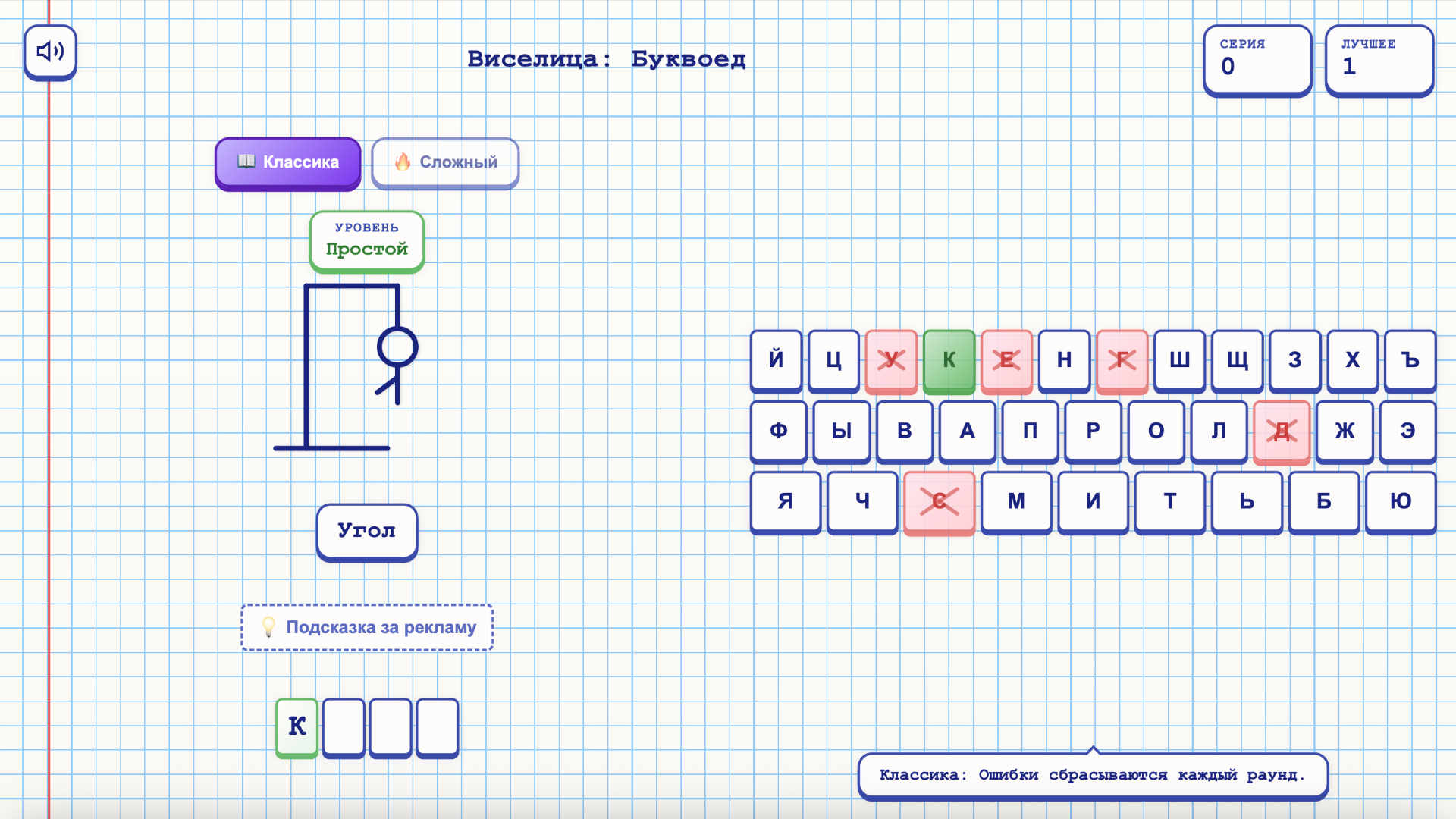Click the revealed К letter slot

[x=297, y=728]
